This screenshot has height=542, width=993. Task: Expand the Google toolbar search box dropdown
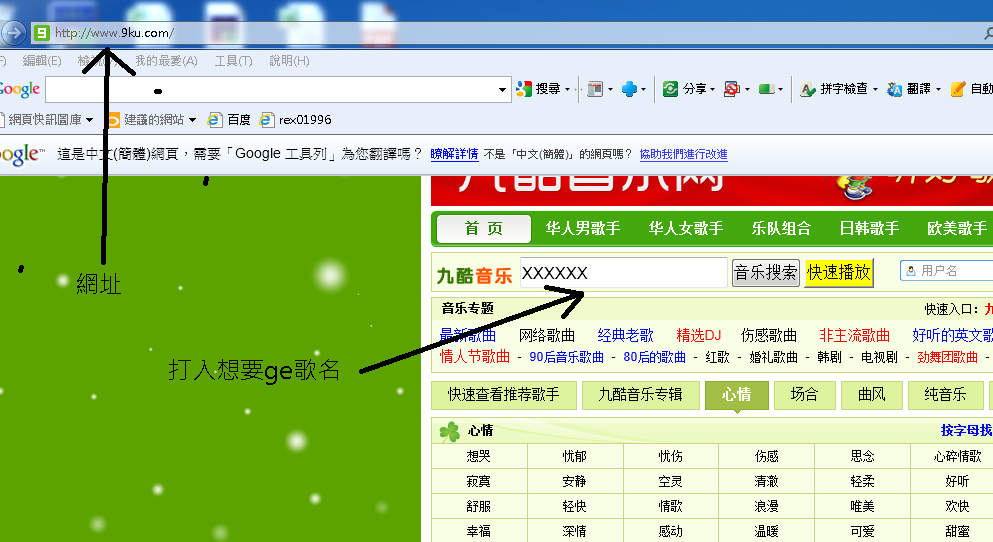503,89
